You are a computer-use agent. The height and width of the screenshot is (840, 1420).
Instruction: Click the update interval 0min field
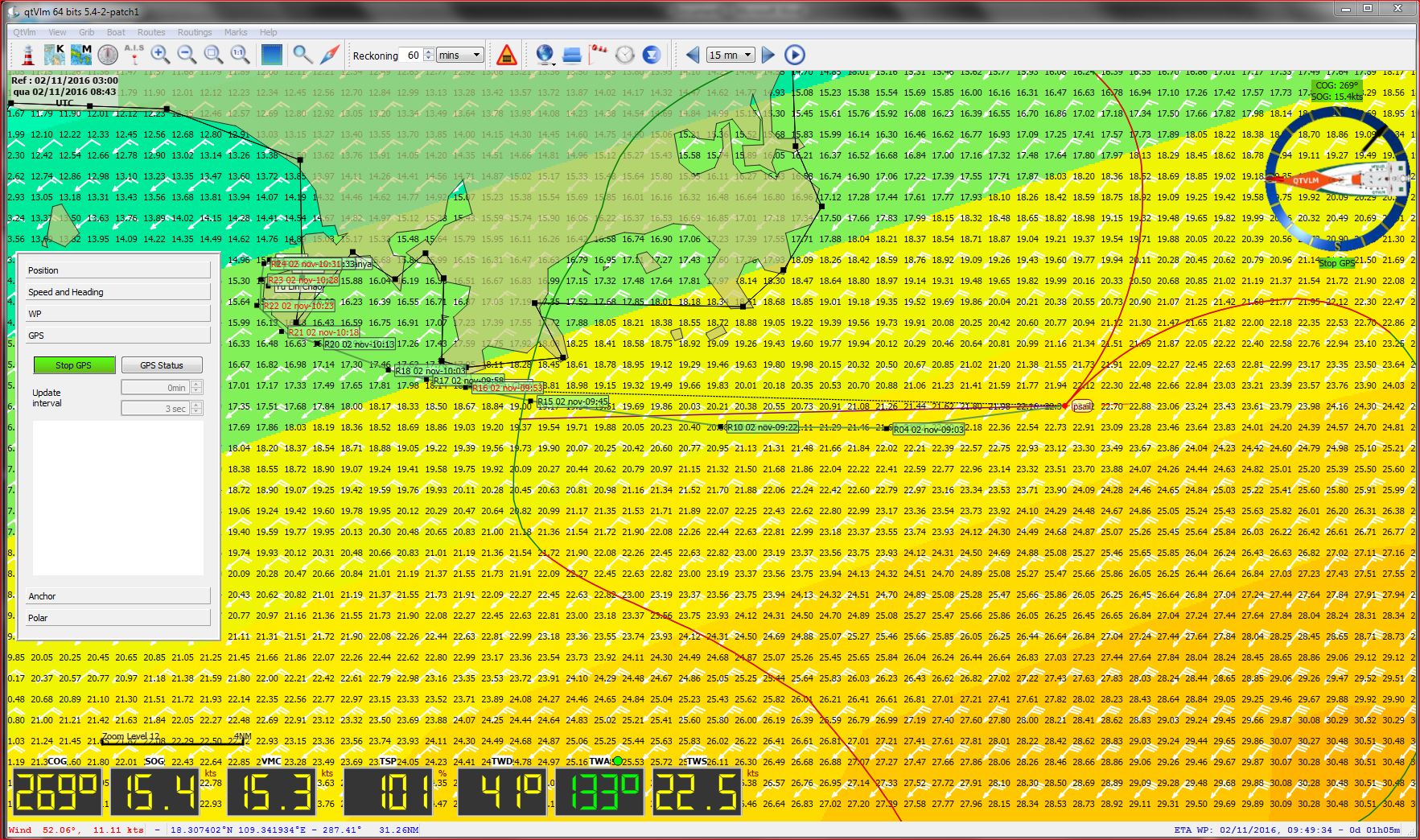(x=155, y=387)
